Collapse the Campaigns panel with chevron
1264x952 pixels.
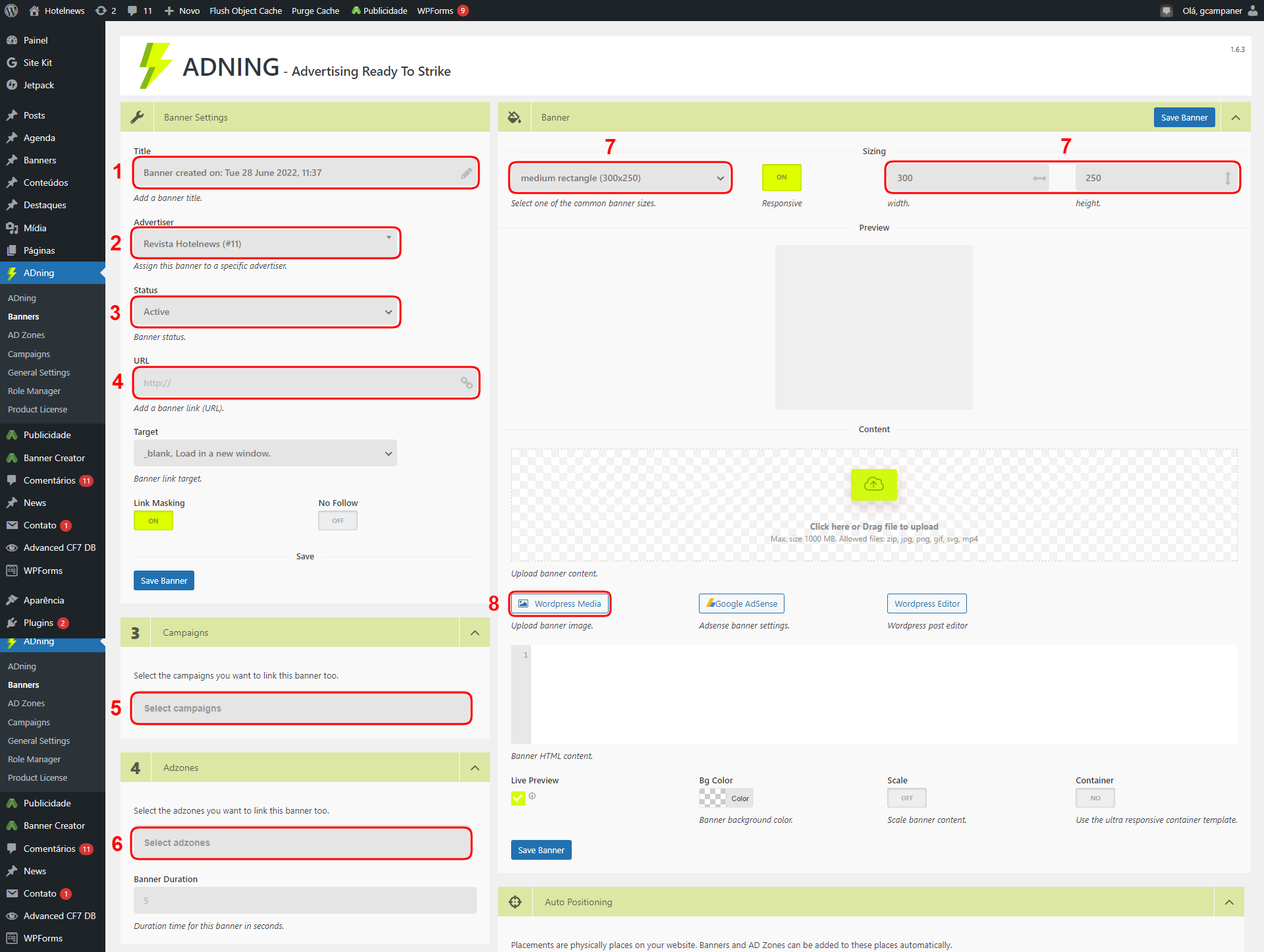click(x=475, y=633)
